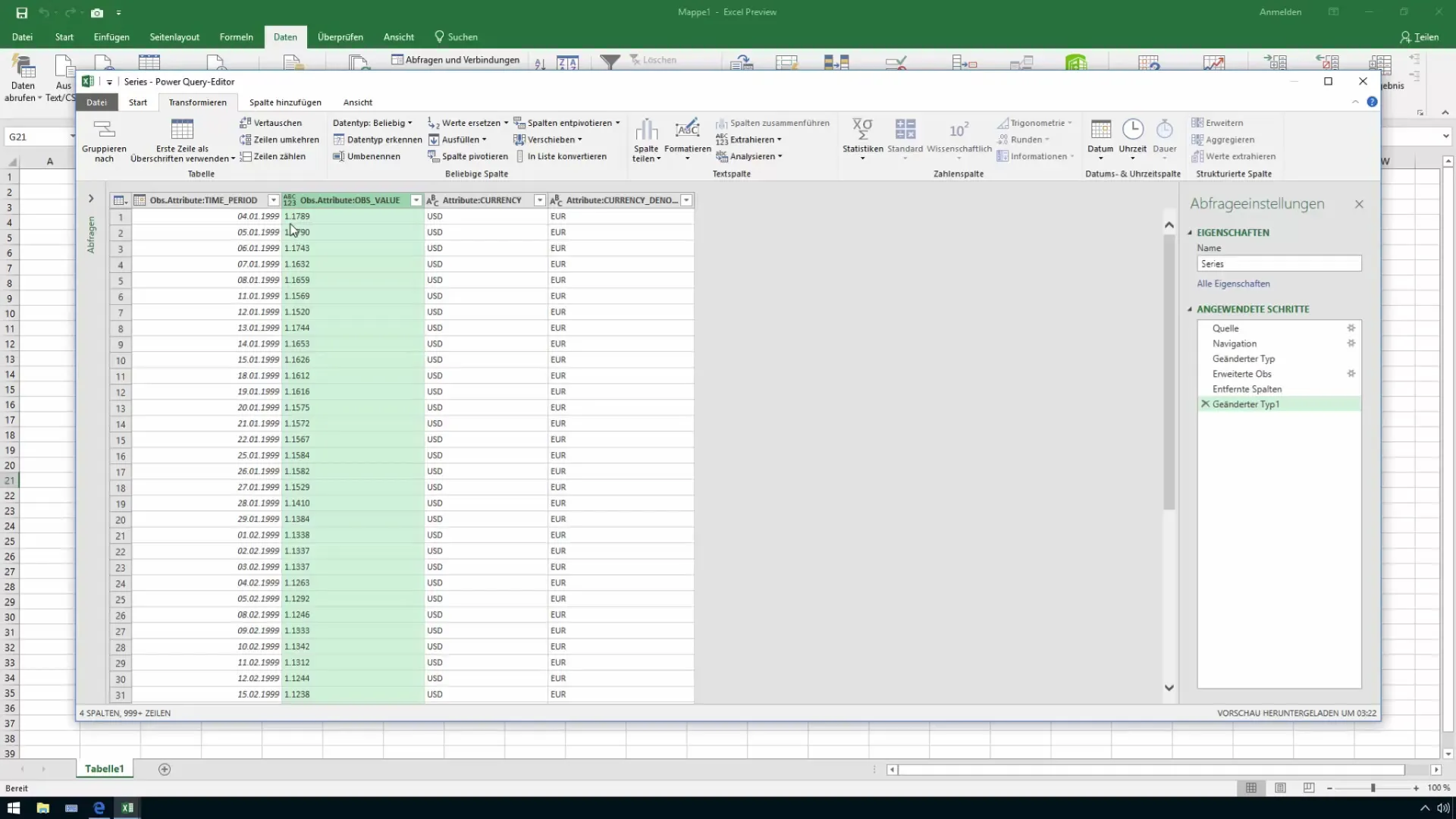The image size is (1456, 819).
Task: Click Anmelden in Excel title bar
Action: [1280, 12]
